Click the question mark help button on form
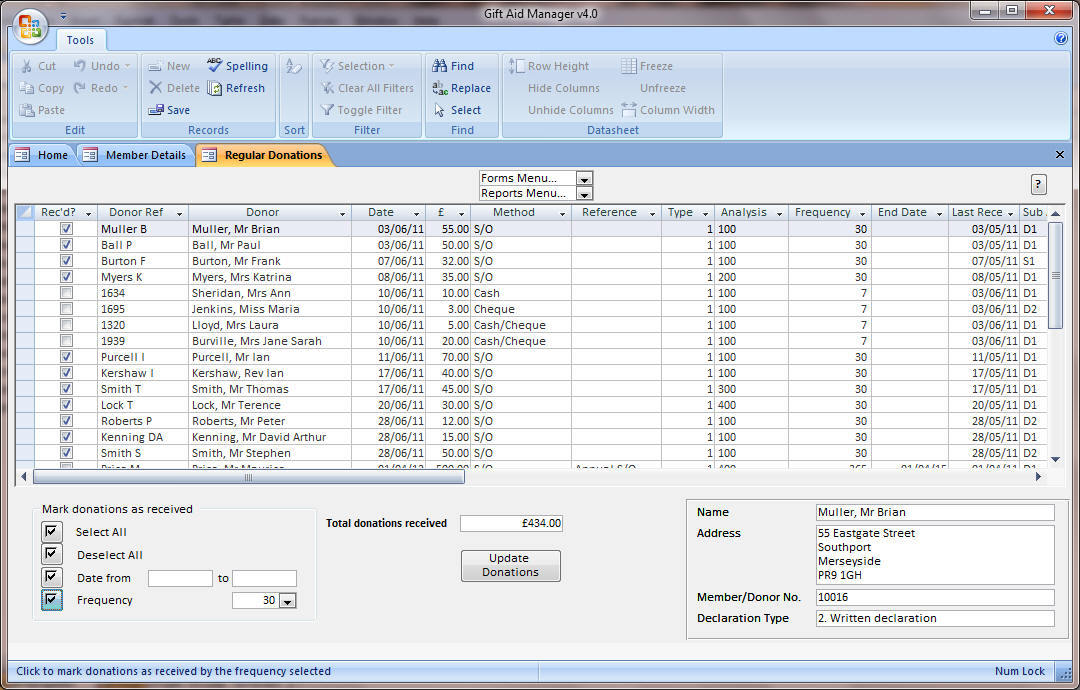The width and height of the screenshot is (1080, 690). tap(1038, 184)
